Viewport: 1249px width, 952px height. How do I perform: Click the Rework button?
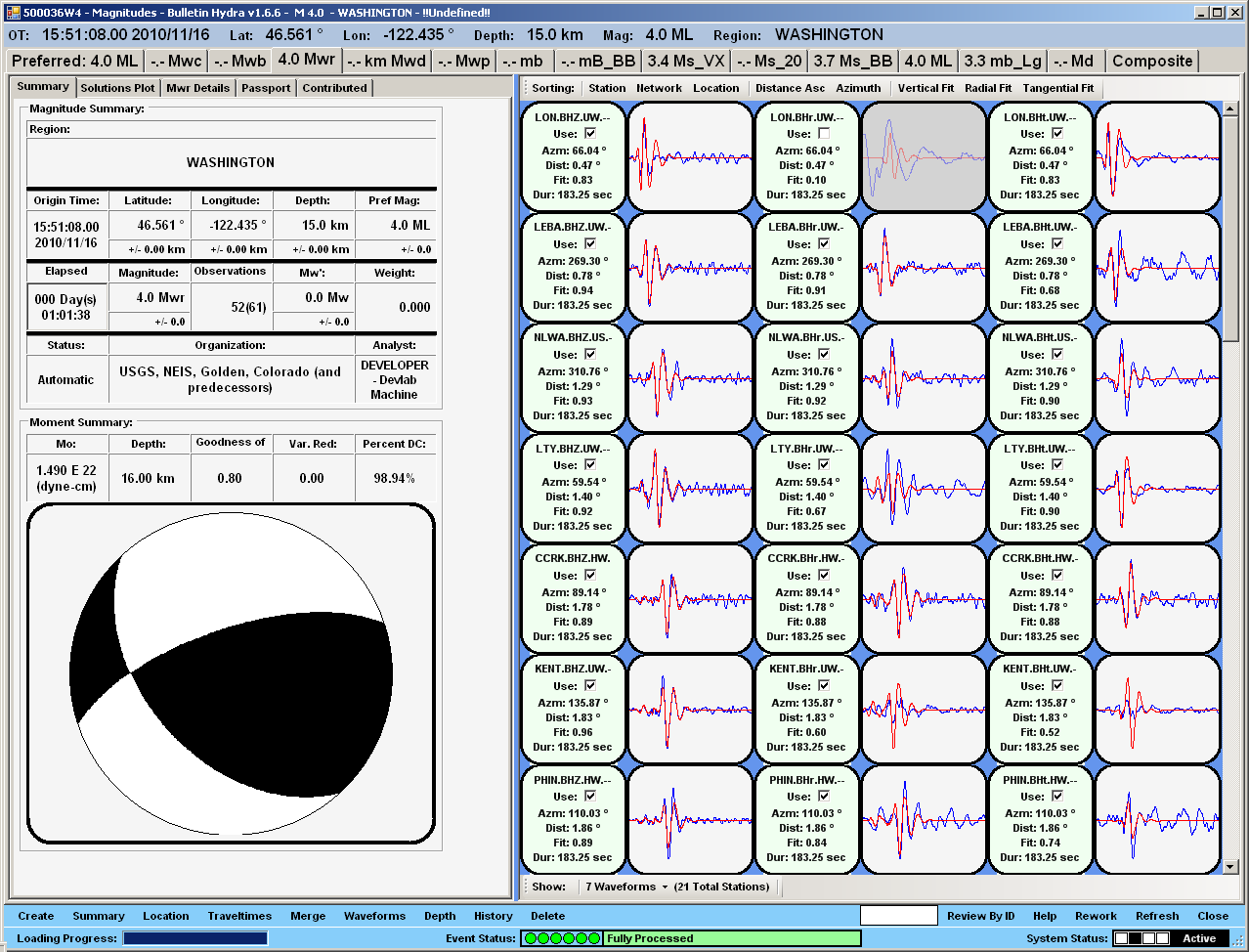click(x=1096, y=916)
